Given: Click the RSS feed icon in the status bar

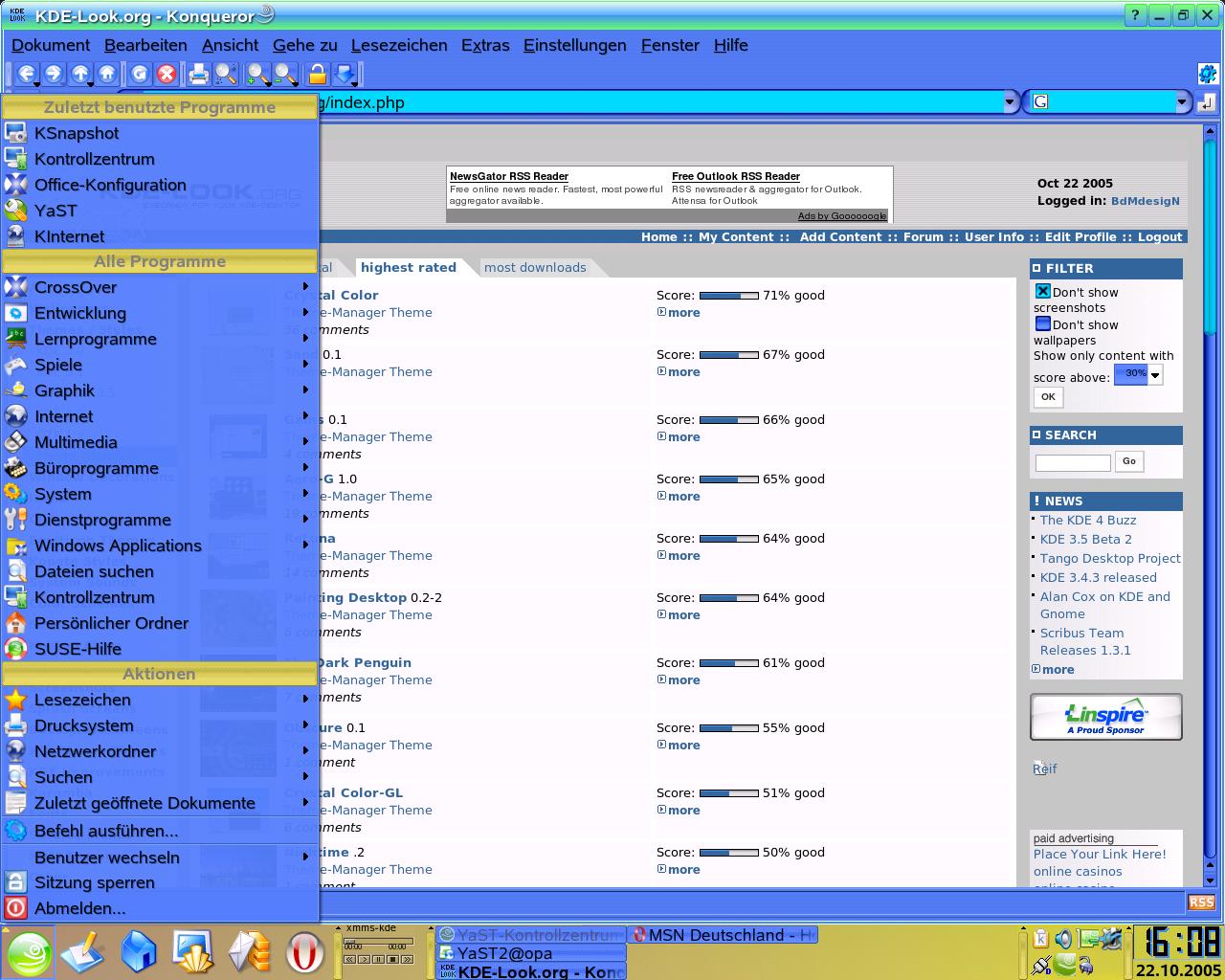Looking at the screenshot, I should (x=1201, y=902).
